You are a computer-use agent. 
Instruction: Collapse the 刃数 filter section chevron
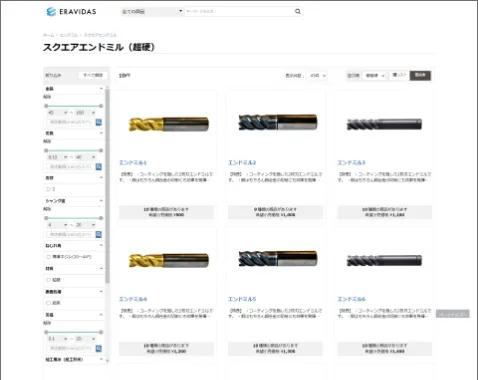coord(101,178)
